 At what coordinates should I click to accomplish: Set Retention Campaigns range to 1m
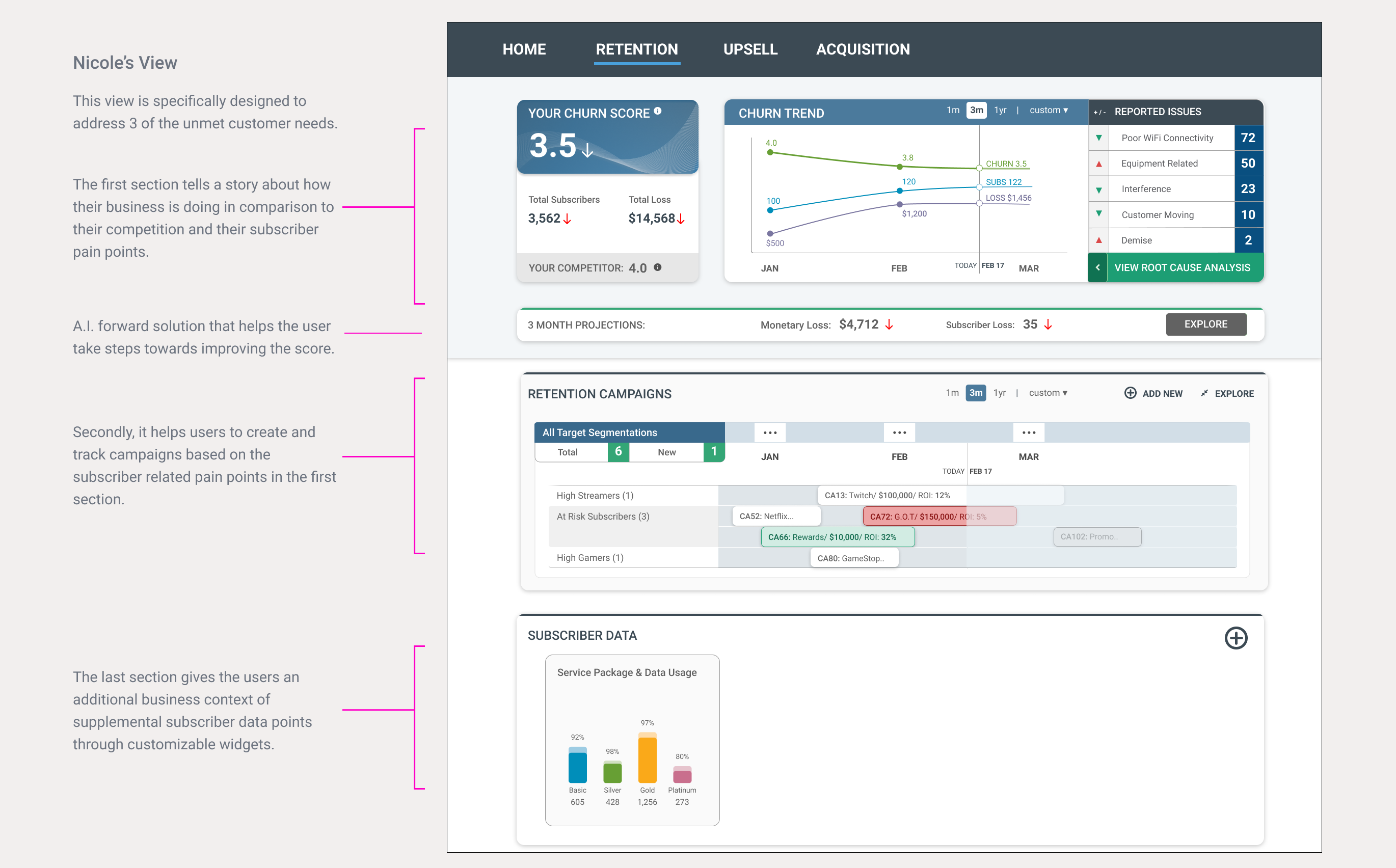point(952,393)
